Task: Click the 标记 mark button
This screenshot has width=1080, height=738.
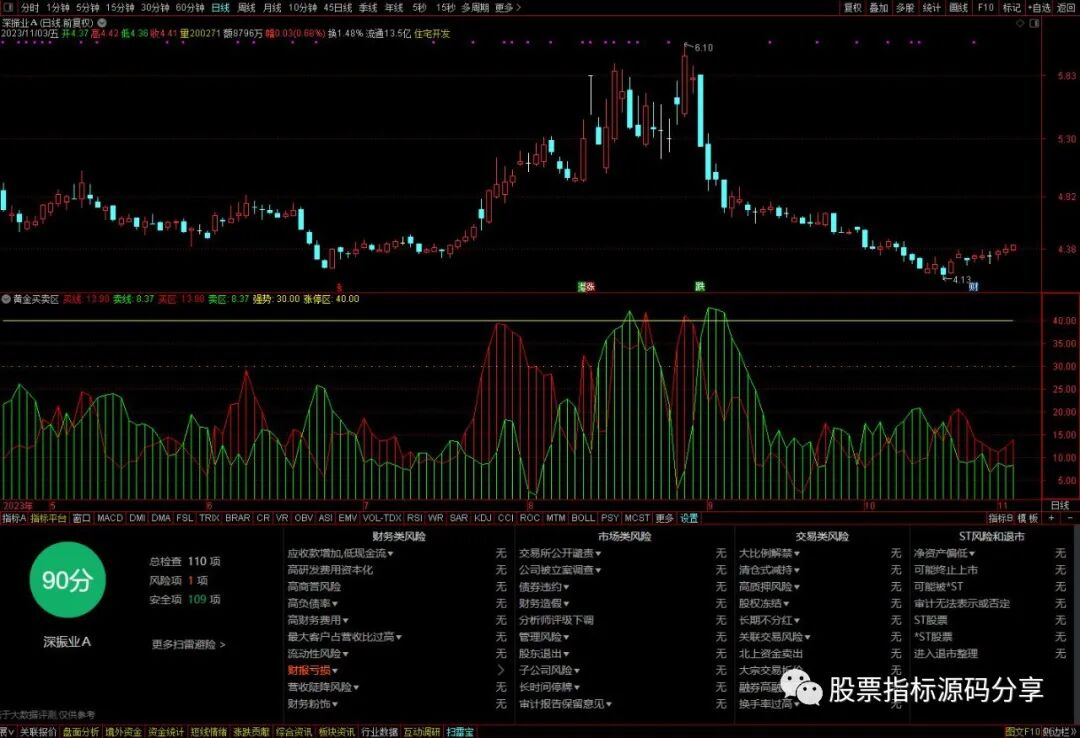Action: click(x=1012, y=8)
